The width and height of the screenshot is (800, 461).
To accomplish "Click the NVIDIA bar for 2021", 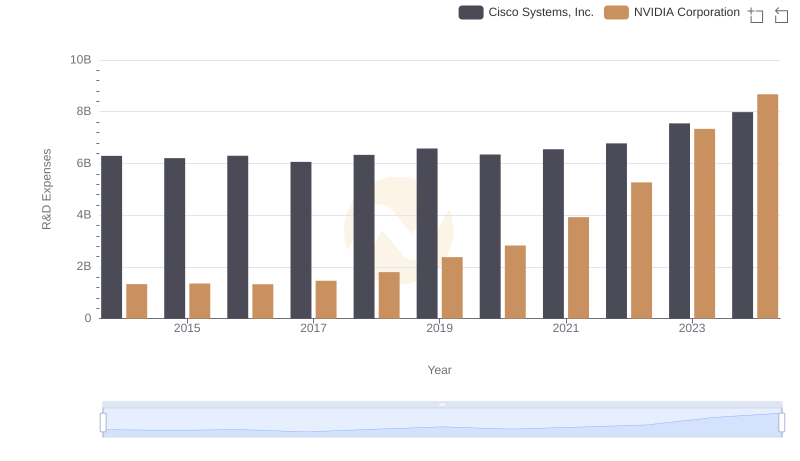I will tap(579, 268).
